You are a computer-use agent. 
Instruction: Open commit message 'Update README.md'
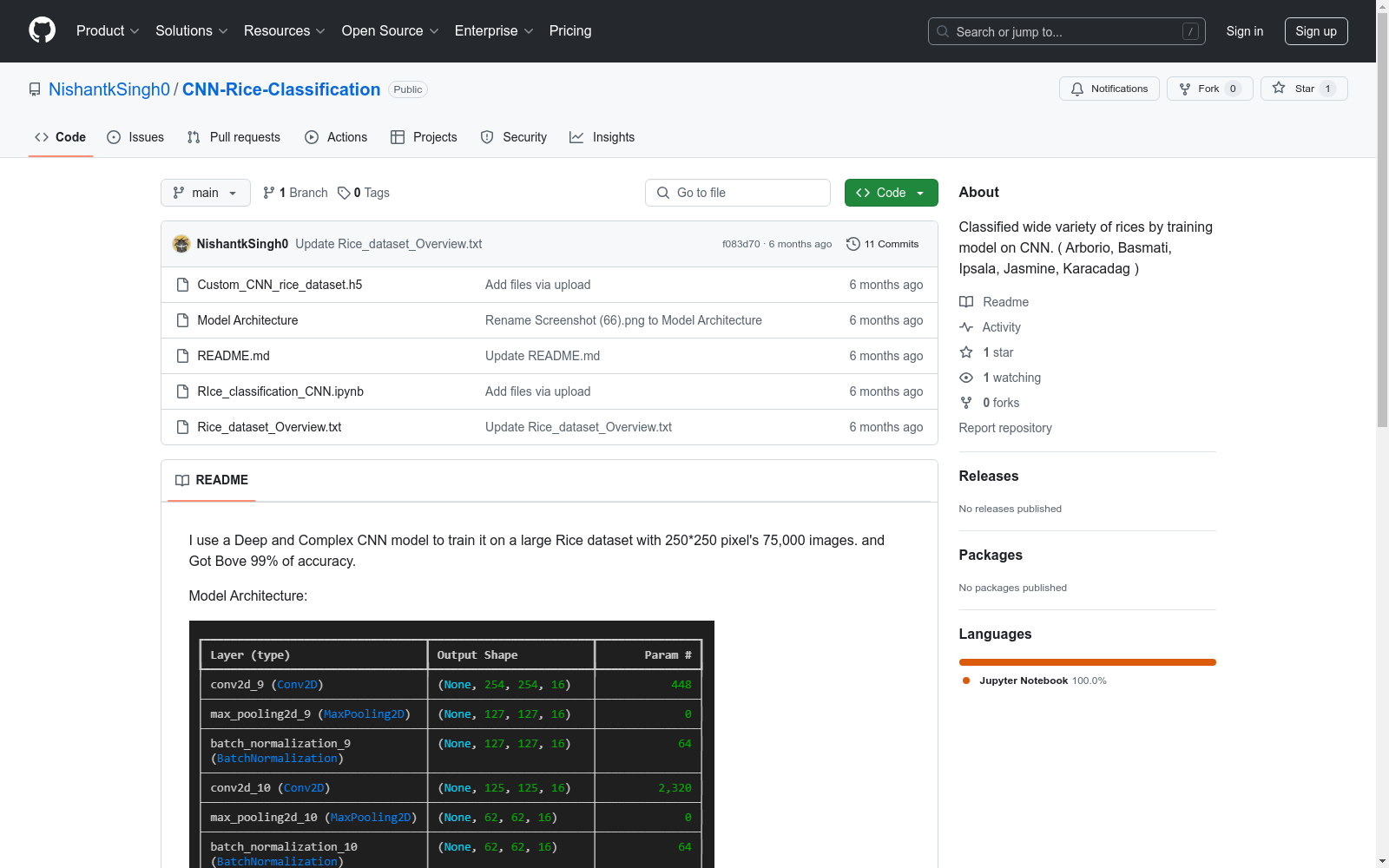[543, 356]
